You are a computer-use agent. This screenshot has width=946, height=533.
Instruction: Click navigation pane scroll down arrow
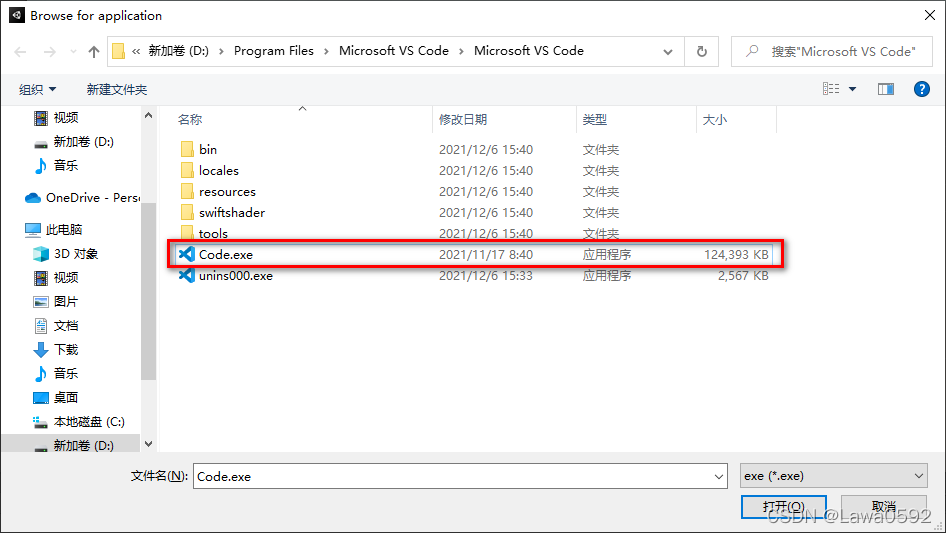click(148, 444)
